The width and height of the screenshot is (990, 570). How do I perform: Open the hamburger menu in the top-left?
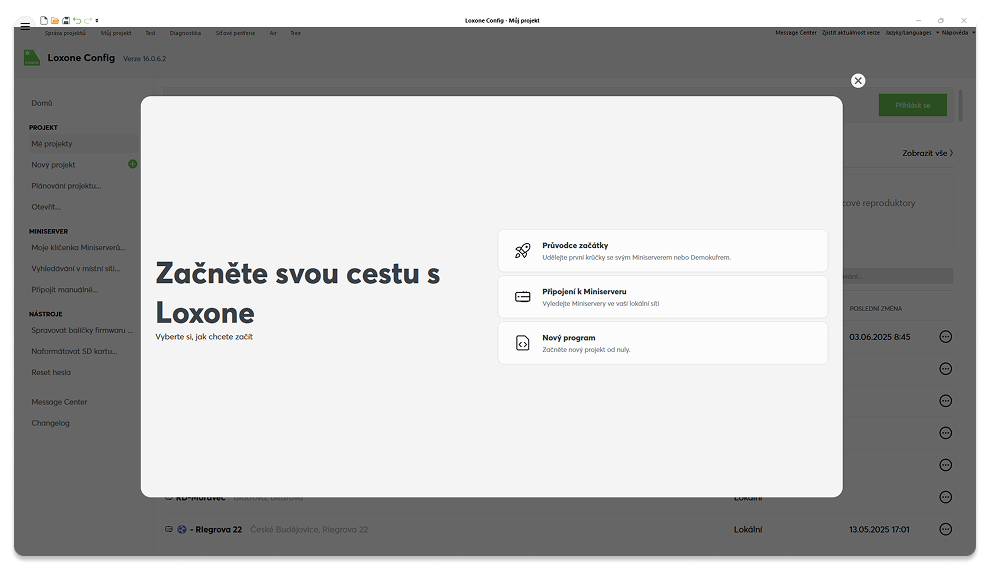25,26
